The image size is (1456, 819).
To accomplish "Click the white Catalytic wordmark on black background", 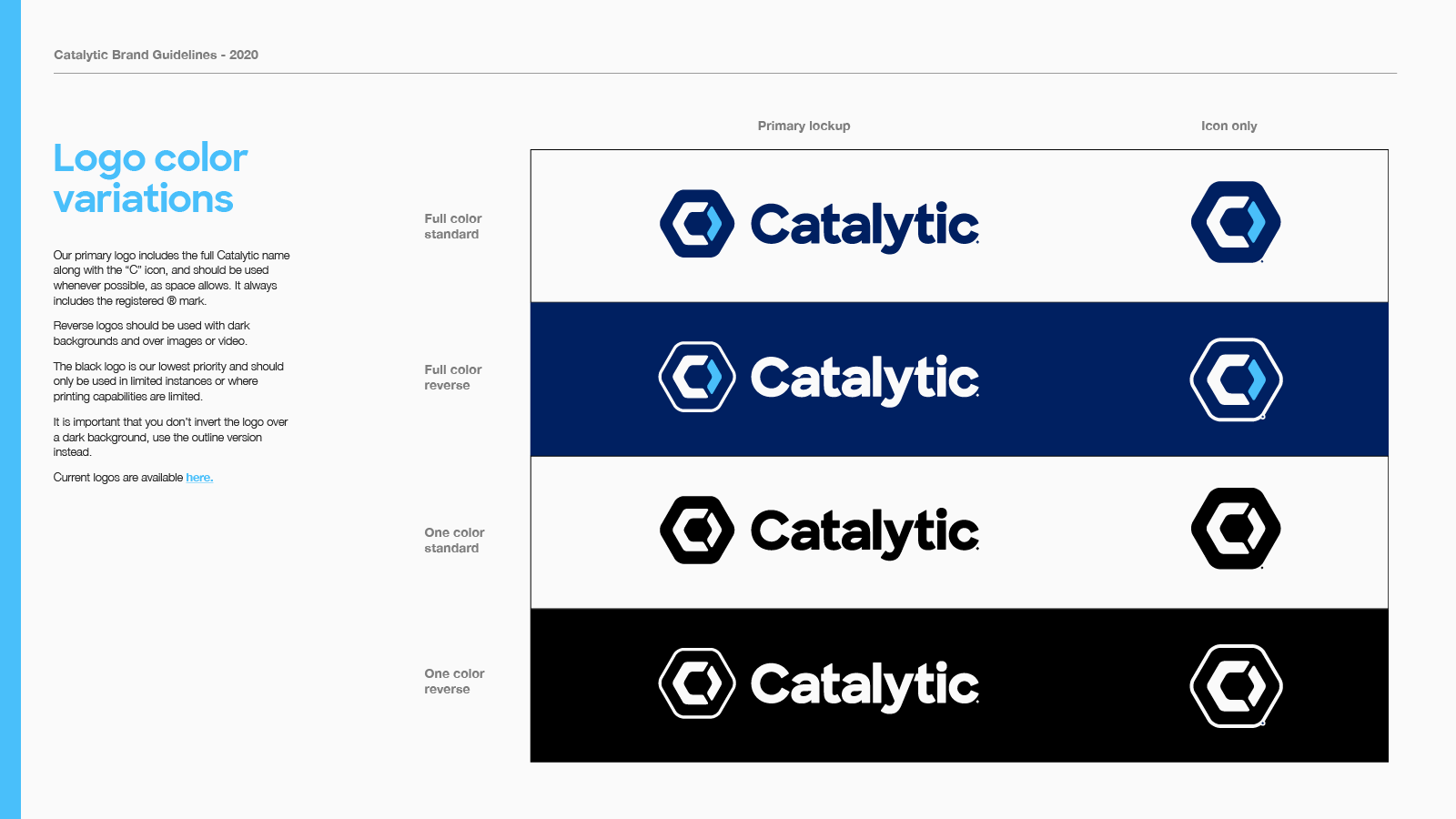I will pos(864,684).
